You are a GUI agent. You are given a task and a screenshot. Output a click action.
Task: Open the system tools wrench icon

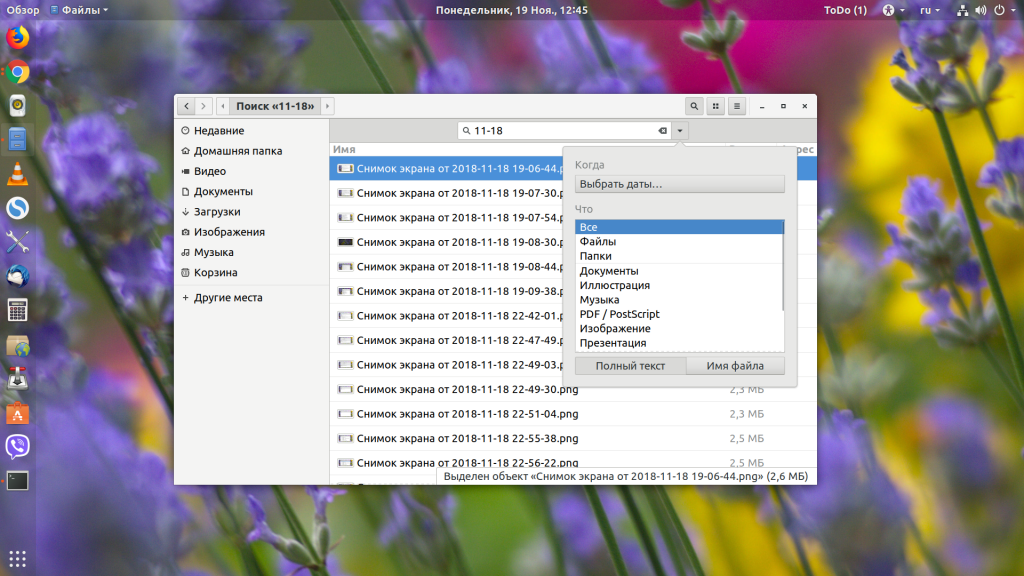click(18, 242)
